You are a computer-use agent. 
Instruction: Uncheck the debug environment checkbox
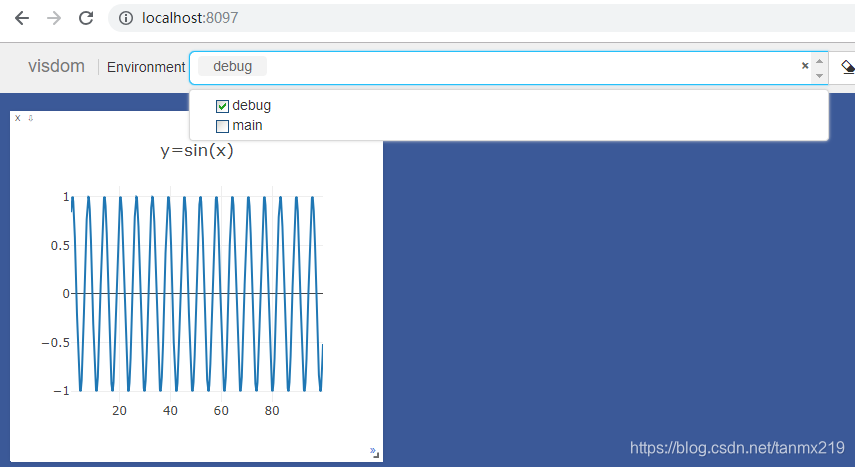pos(222,106)
